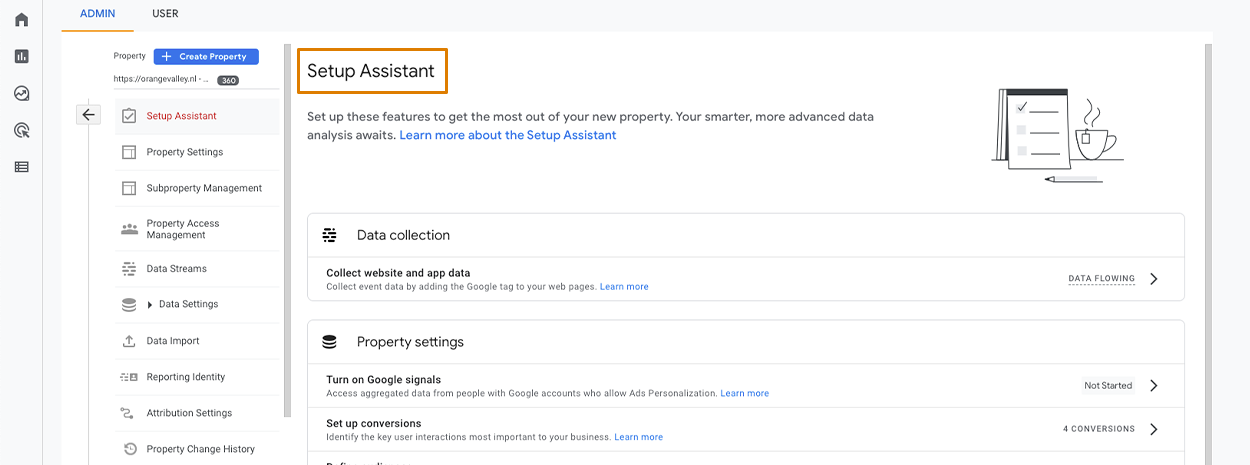Click the Property Settings layout icon
Image resolution: width=1250 pixels, height=465 pixels.
click(129, 152)
